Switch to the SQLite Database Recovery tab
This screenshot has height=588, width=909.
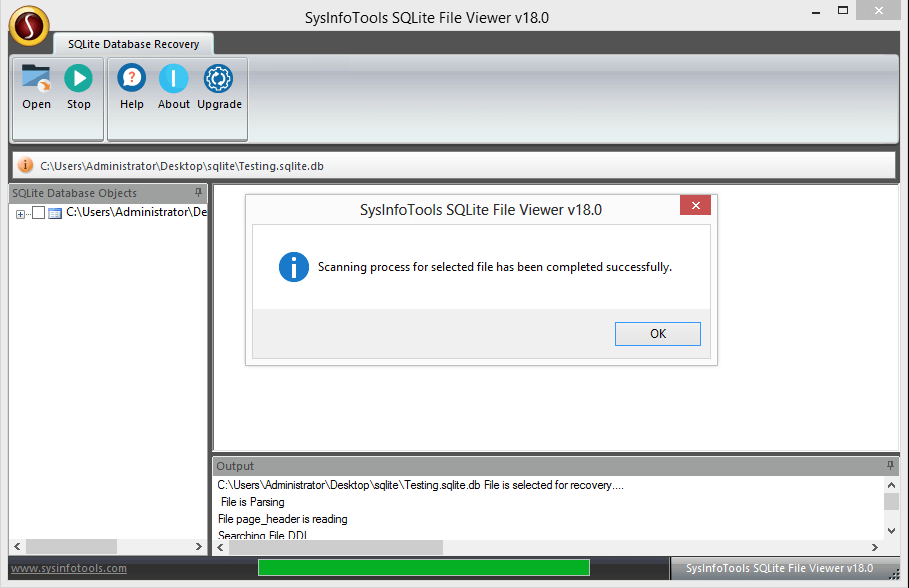pos(133,44)
